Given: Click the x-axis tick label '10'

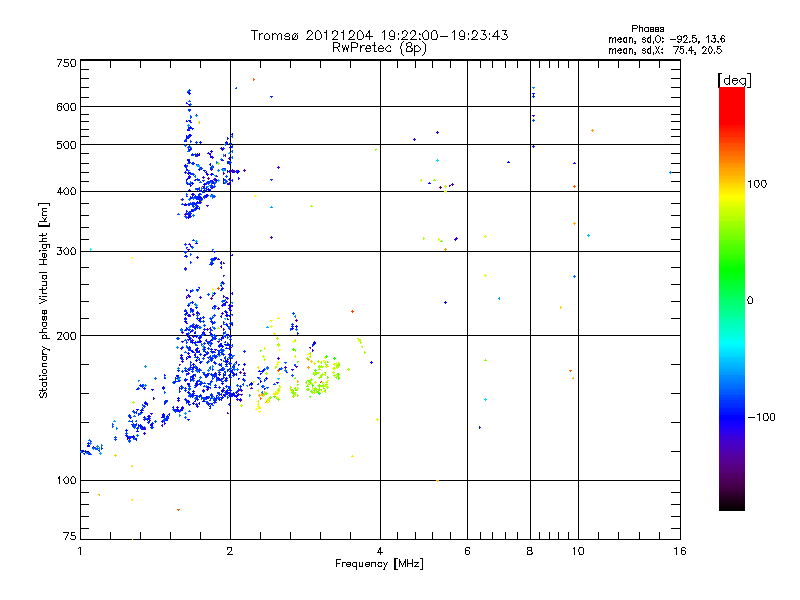Looking at the screenshot, I should 578,551.
